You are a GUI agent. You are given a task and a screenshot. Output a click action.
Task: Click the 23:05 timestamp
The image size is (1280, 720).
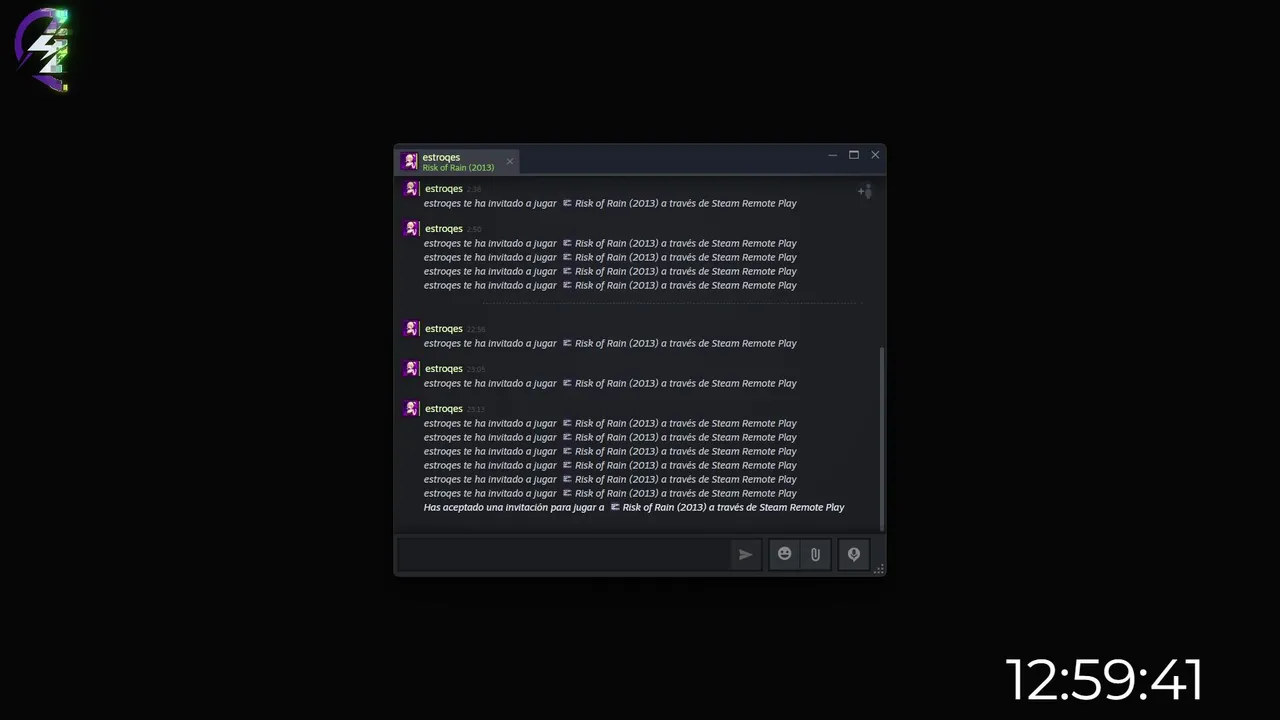tap(476, 370)
